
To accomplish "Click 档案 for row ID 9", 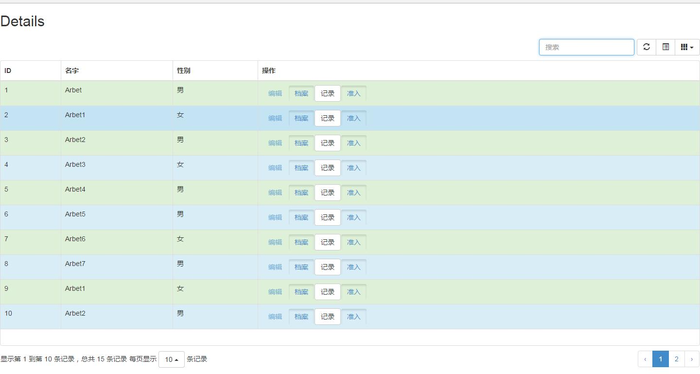I will coord(301,291).
